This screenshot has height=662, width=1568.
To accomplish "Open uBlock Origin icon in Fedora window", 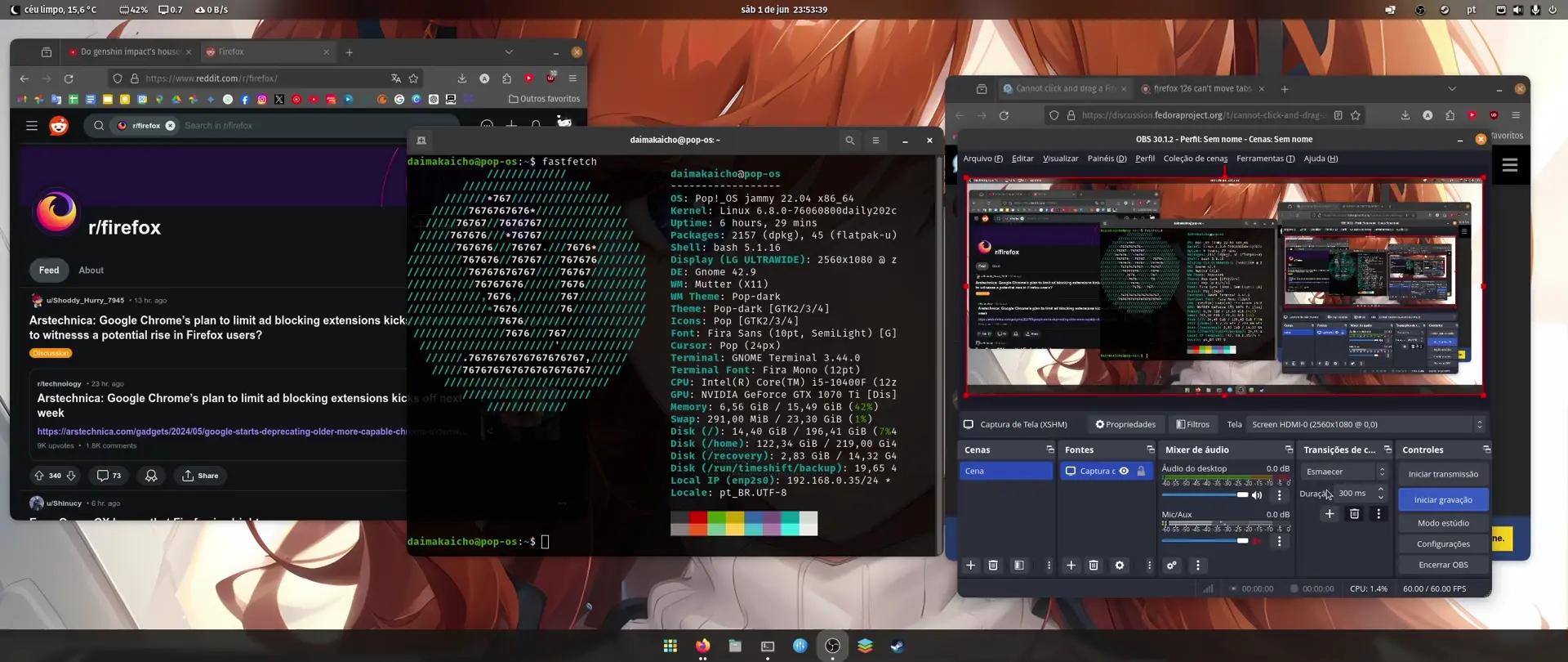I will 1494,115.
